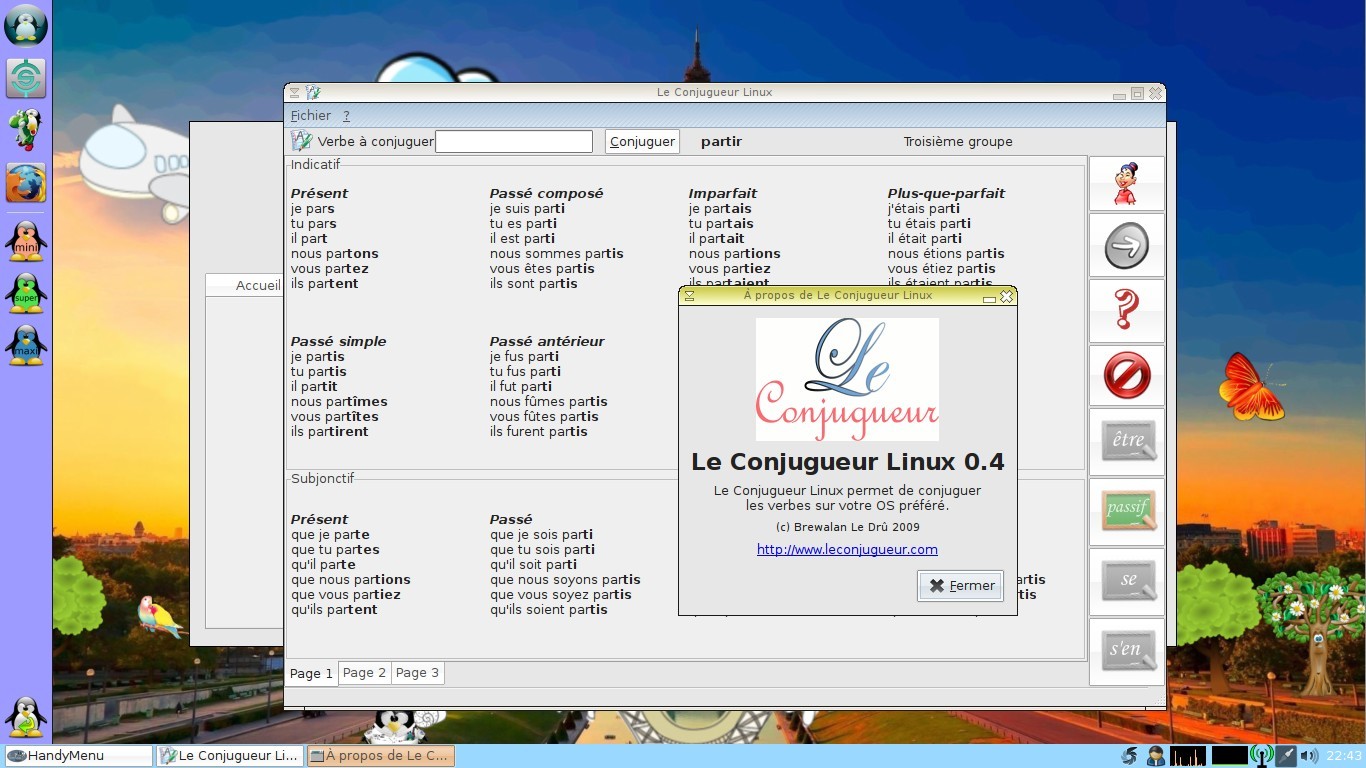
Task: Click the 'Plus-que-parfait' heading
Action: (946, 193)
